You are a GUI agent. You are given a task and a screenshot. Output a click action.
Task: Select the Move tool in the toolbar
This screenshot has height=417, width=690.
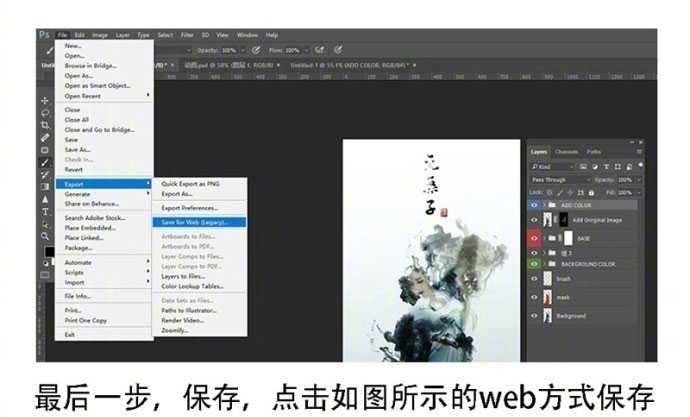[45, 101]
